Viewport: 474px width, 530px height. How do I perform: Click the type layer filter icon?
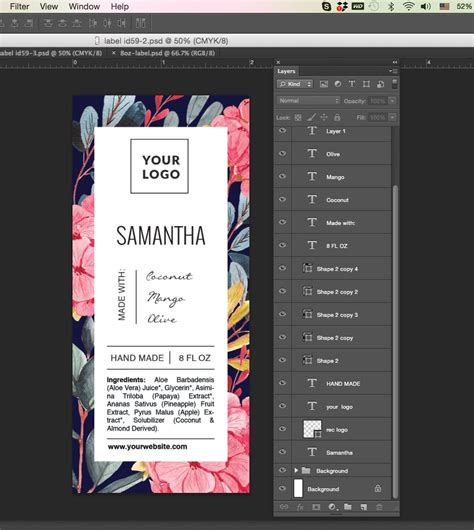(x=352, y=84)
